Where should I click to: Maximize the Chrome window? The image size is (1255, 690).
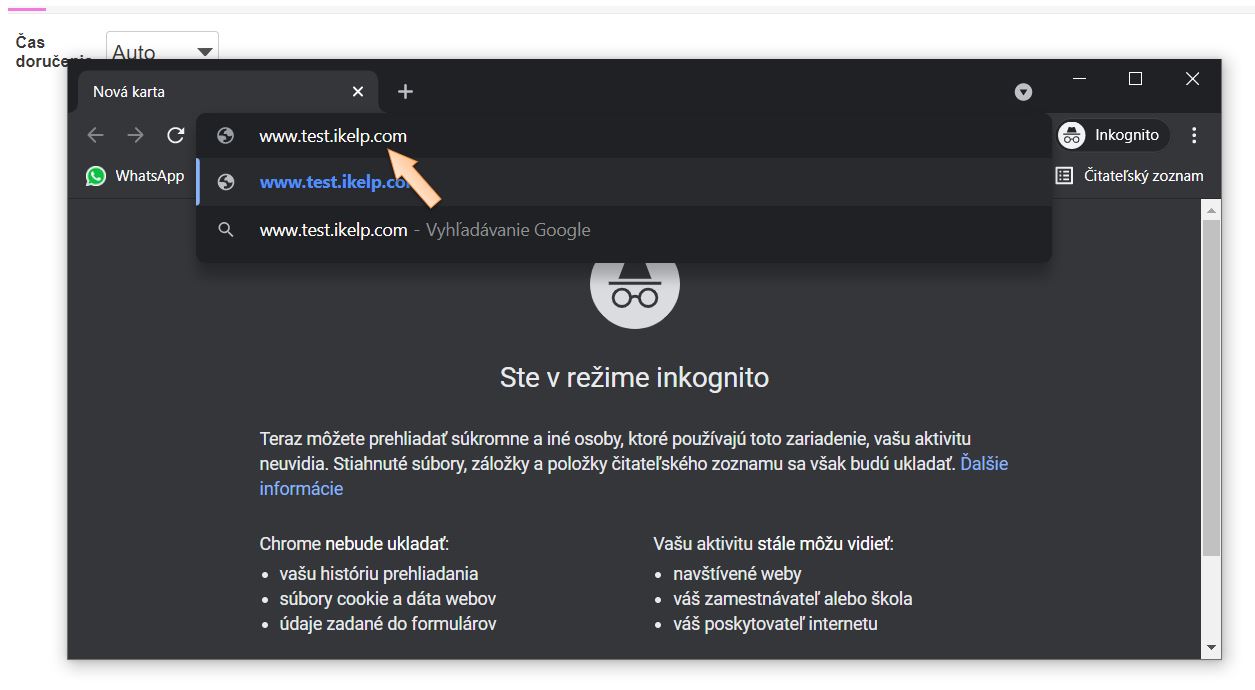1135,79
